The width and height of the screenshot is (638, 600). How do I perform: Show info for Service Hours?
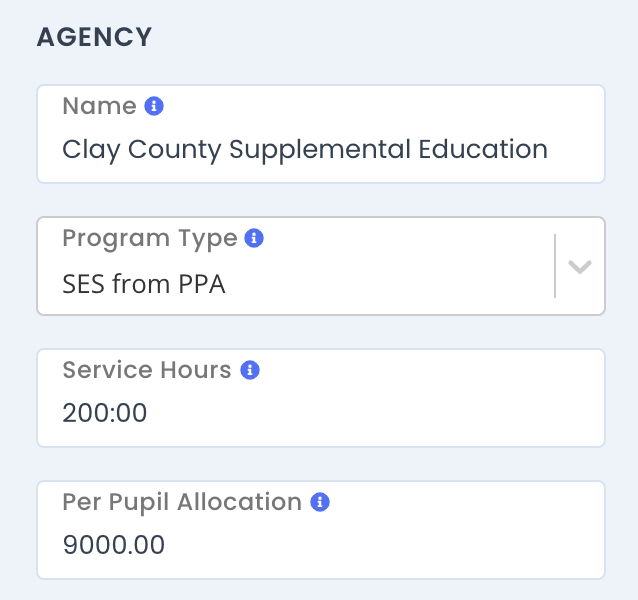click(250, 370)
